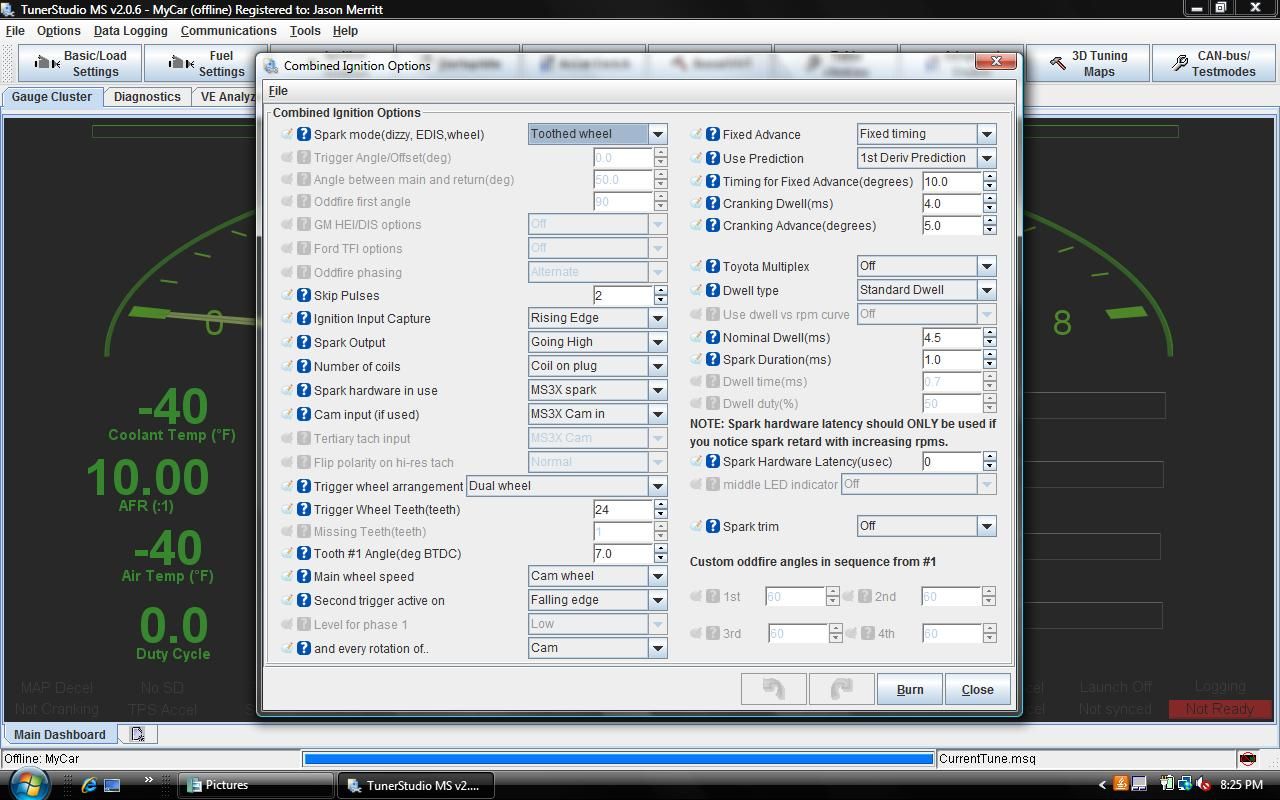Switch to the Diagnostics tab
Image resolution: width=1280 pixels, height=800 pixels.
147,96
